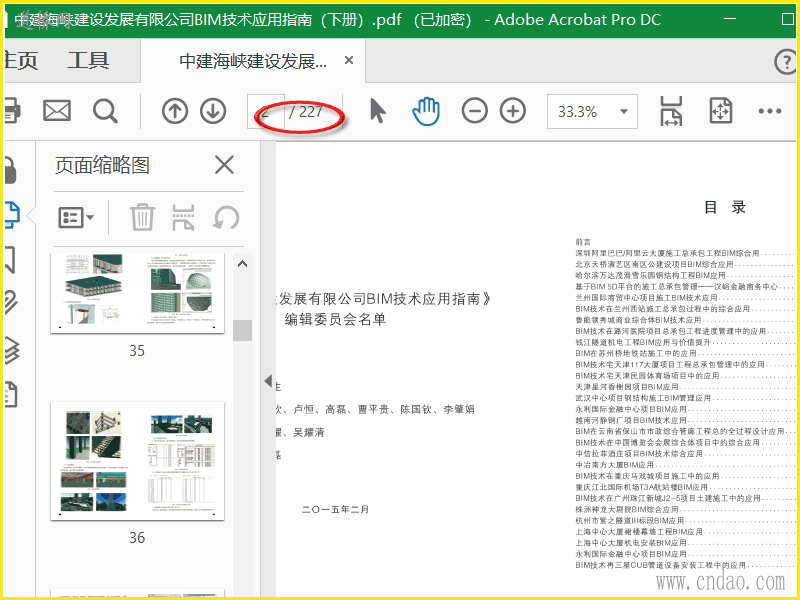
Task: Click the thumbnail panel scrollbar handle
Action: pos(242,330)
